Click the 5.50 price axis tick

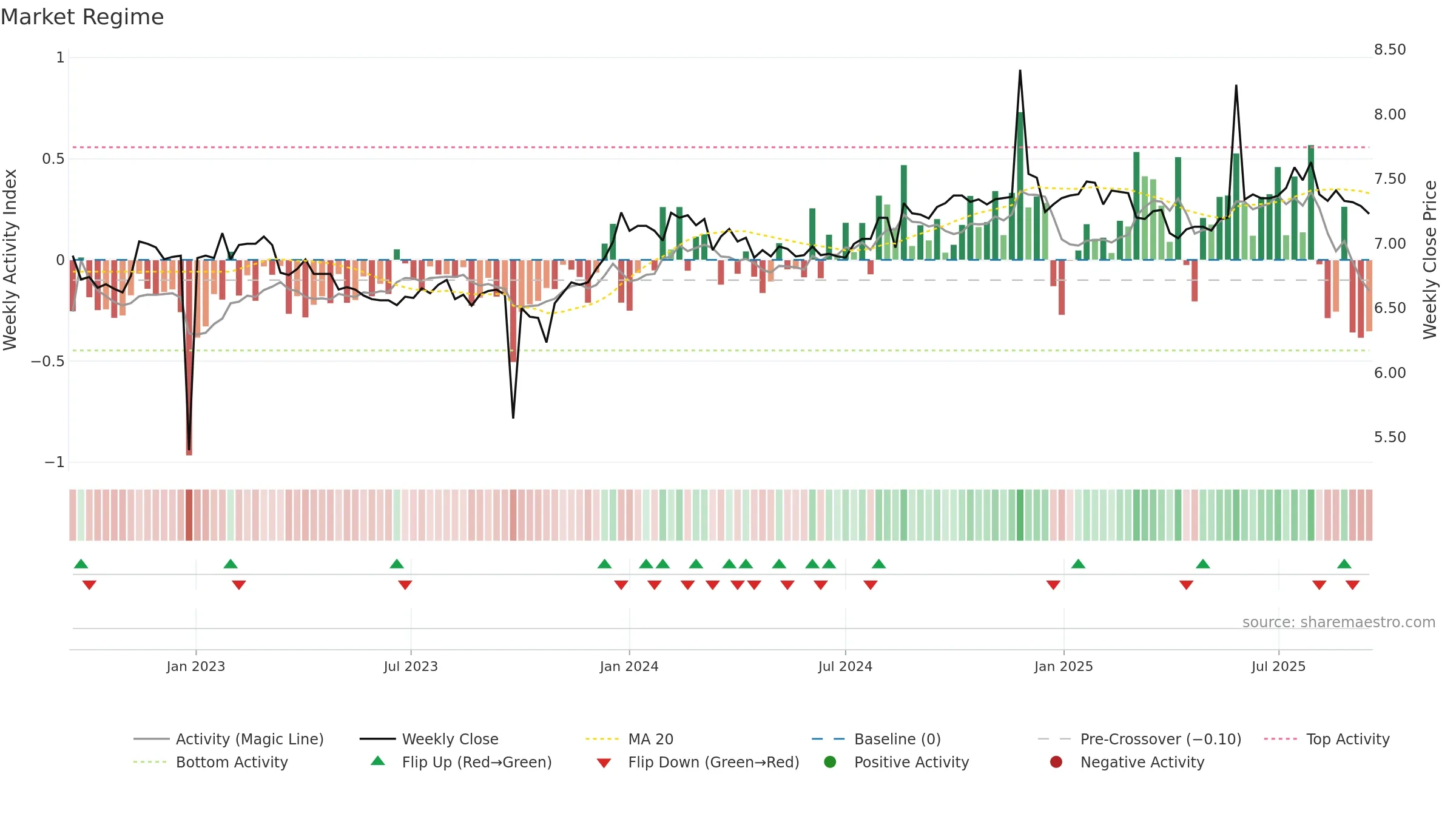1390,437
